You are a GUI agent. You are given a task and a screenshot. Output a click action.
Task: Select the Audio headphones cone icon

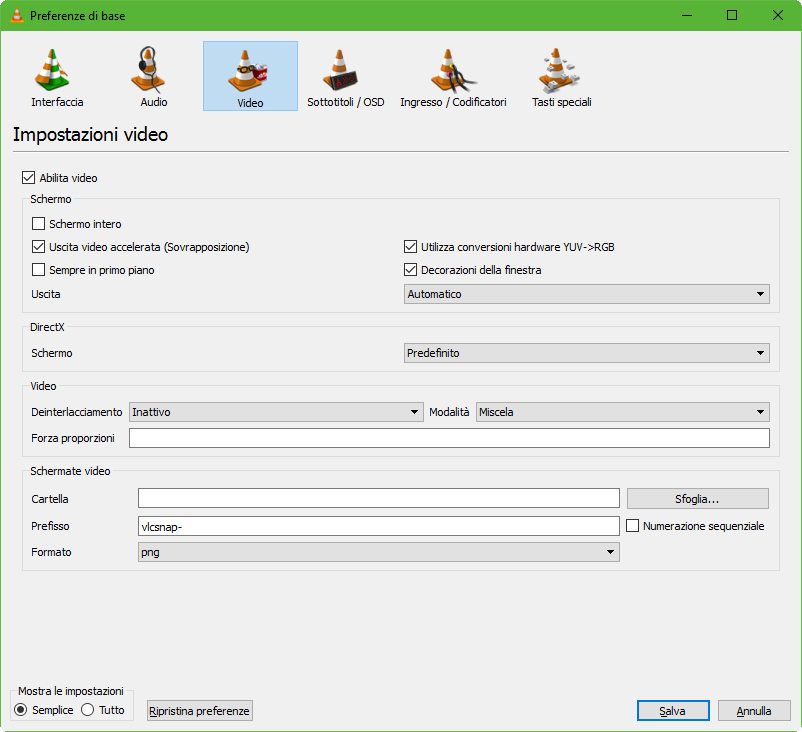point(154,71)
